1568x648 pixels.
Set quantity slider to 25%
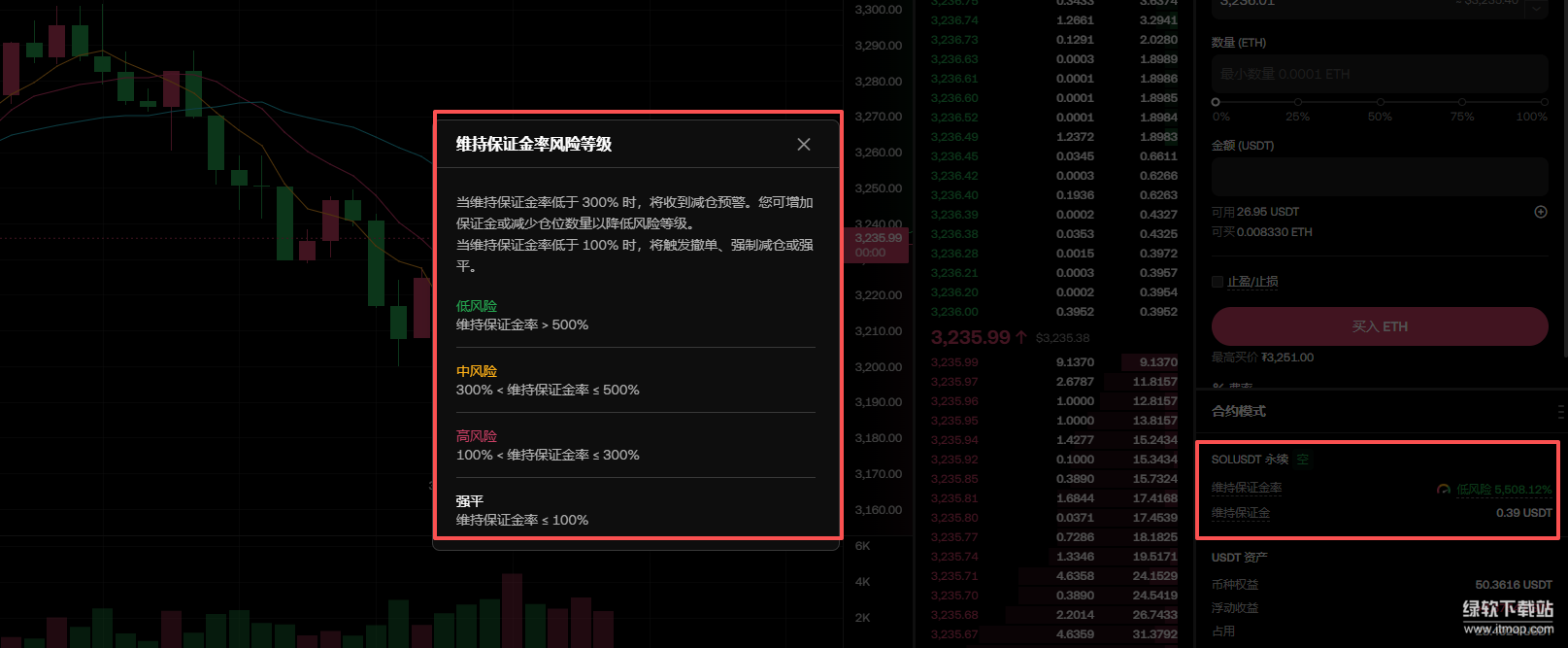click(1298, 102)
